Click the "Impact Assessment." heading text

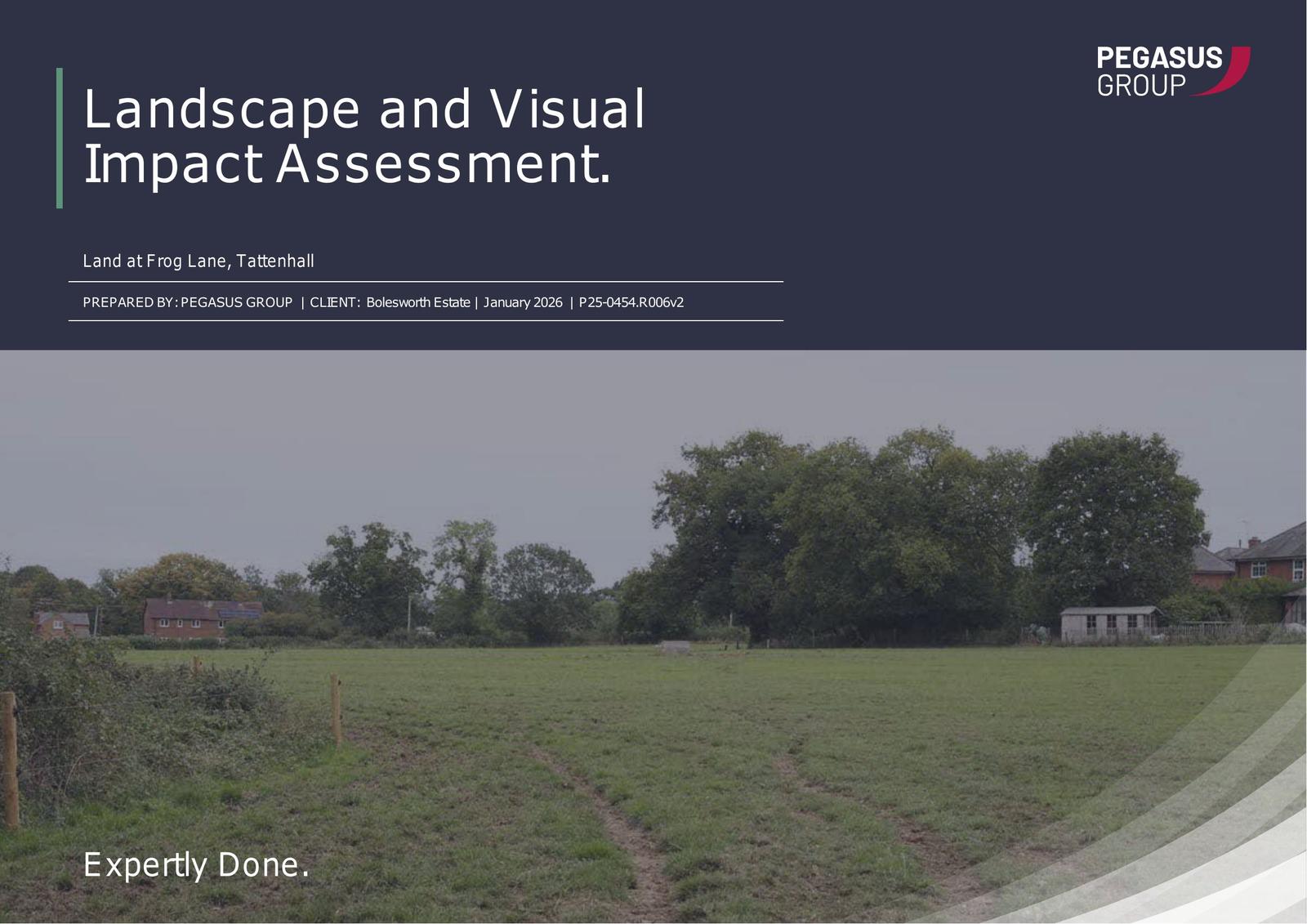coord(346,164)
